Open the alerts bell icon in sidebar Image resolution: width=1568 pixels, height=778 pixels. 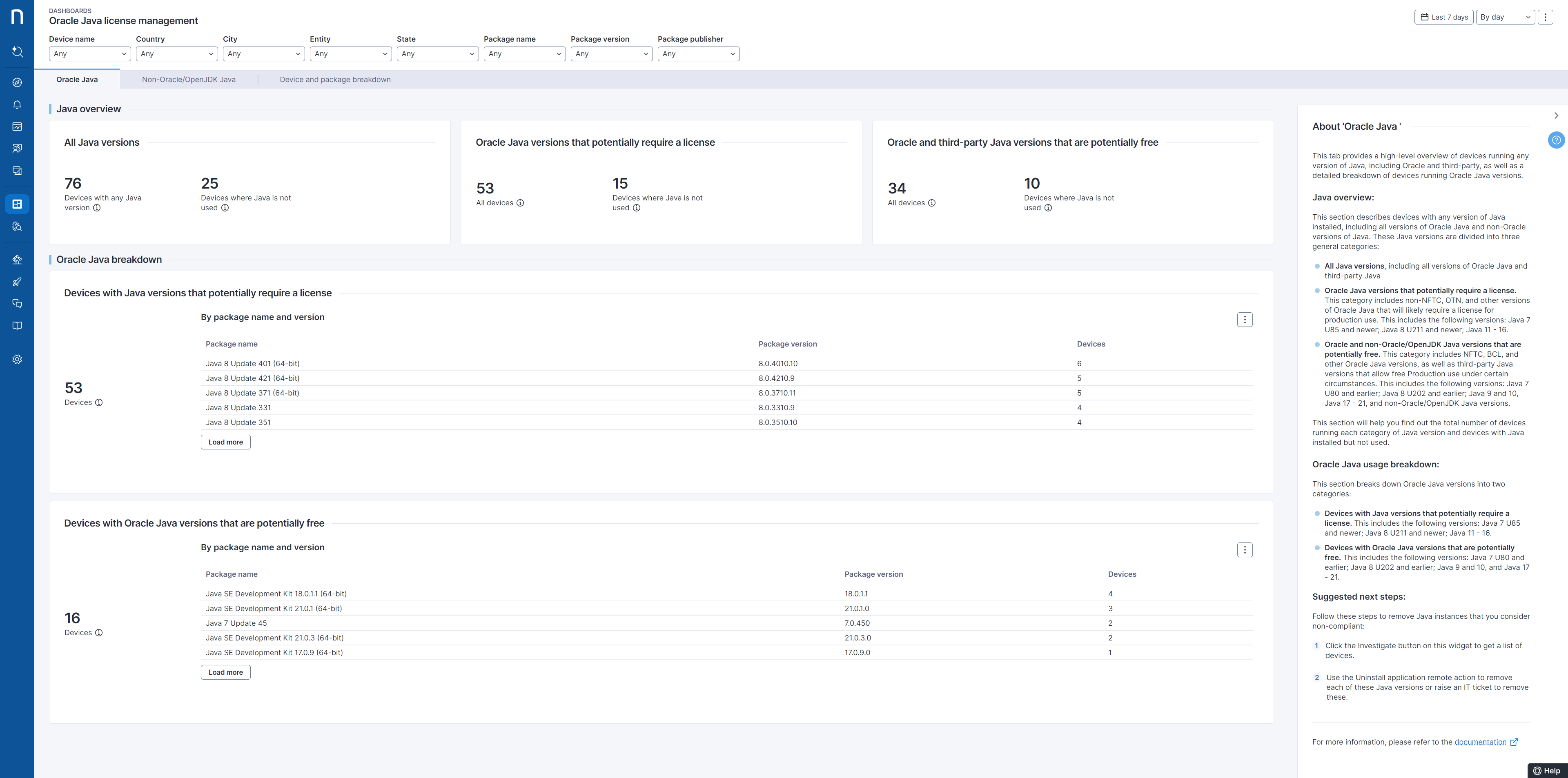(x=17, y=104)
